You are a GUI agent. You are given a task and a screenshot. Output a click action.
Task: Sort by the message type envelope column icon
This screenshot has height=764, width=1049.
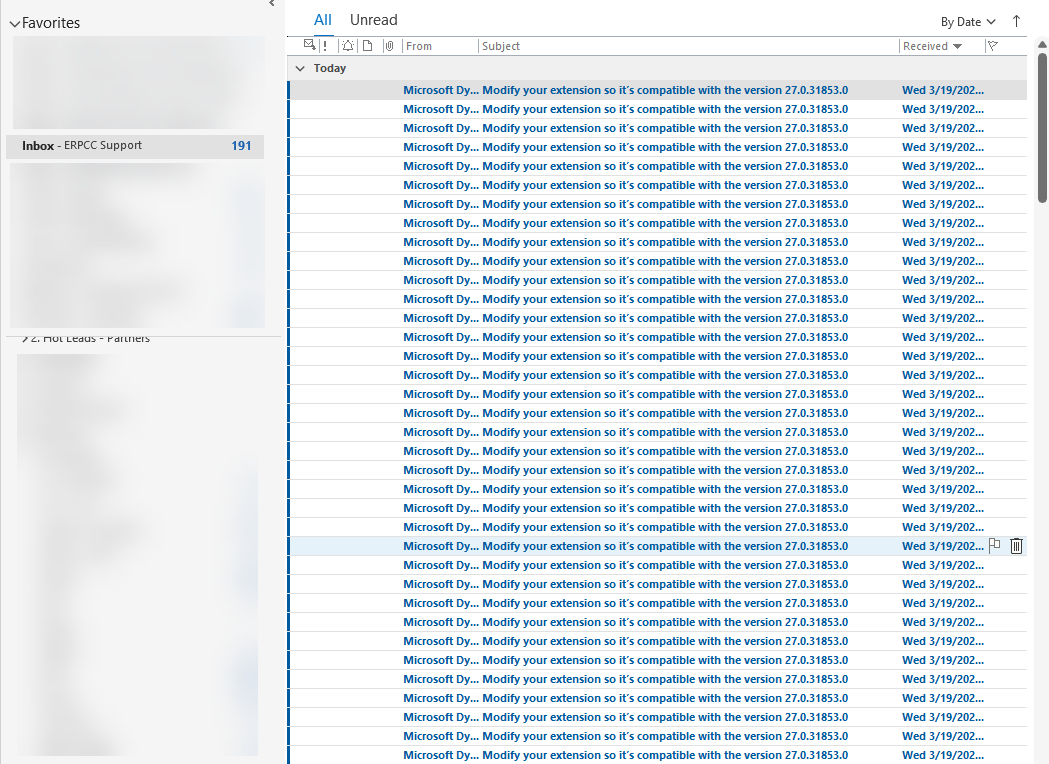[x=309, y=45]
